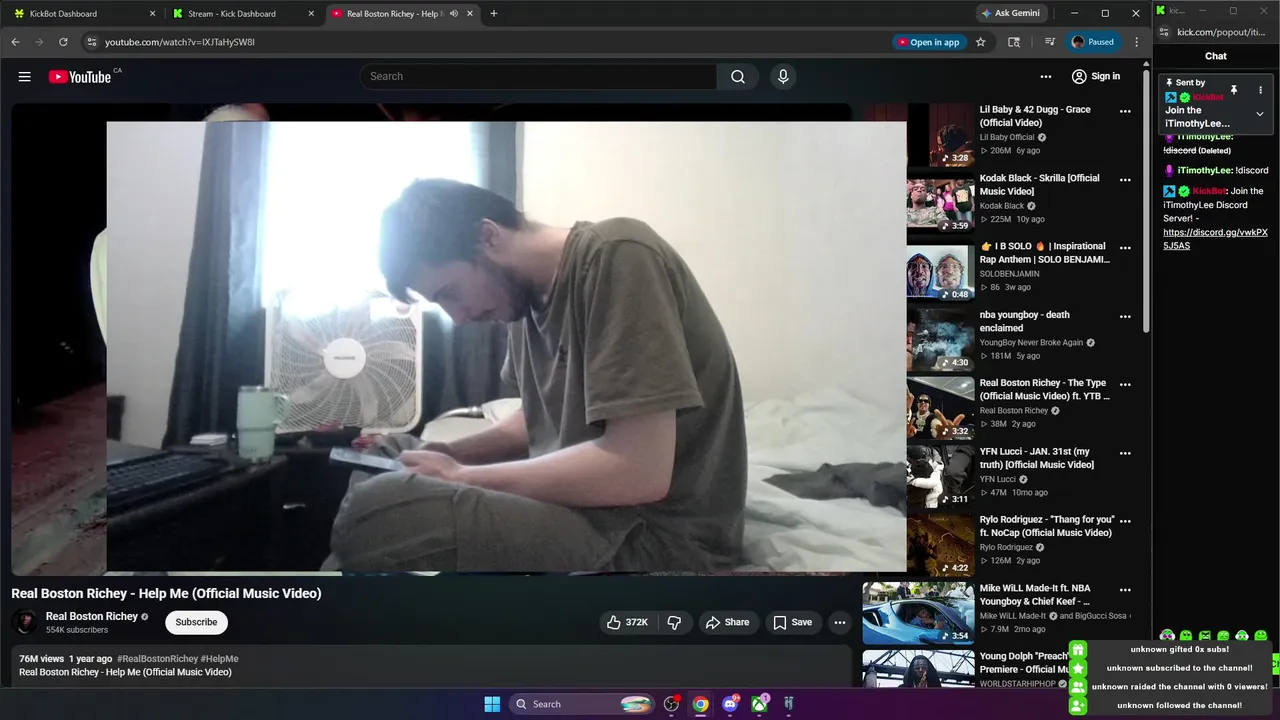The height and width of the screenshot is (720, 1280).
Task: Open Lil Baby & 42 Dugg - Grace thumbnail
Action: pyautogui.click(x=941, y=135)
